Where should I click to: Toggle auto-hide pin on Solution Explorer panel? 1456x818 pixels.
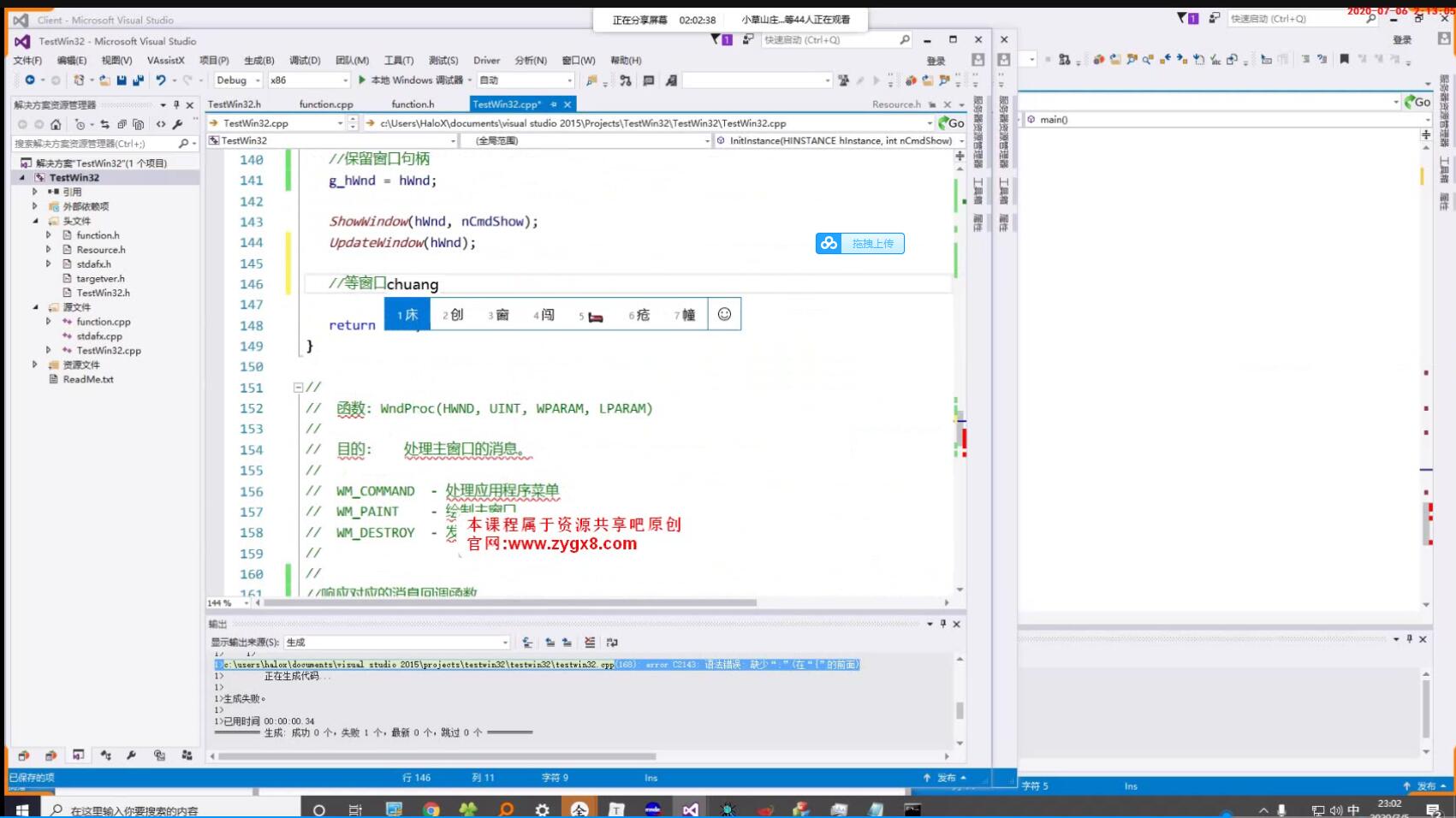(x=176, y=104)
